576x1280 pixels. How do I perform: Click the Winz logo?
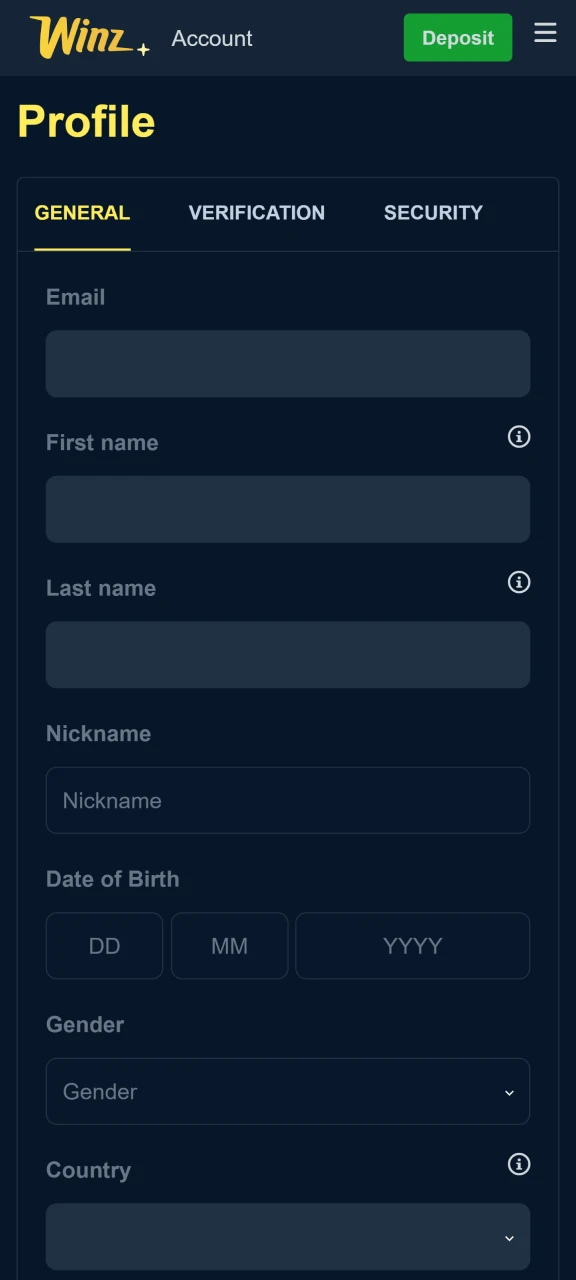coord(80,36)
